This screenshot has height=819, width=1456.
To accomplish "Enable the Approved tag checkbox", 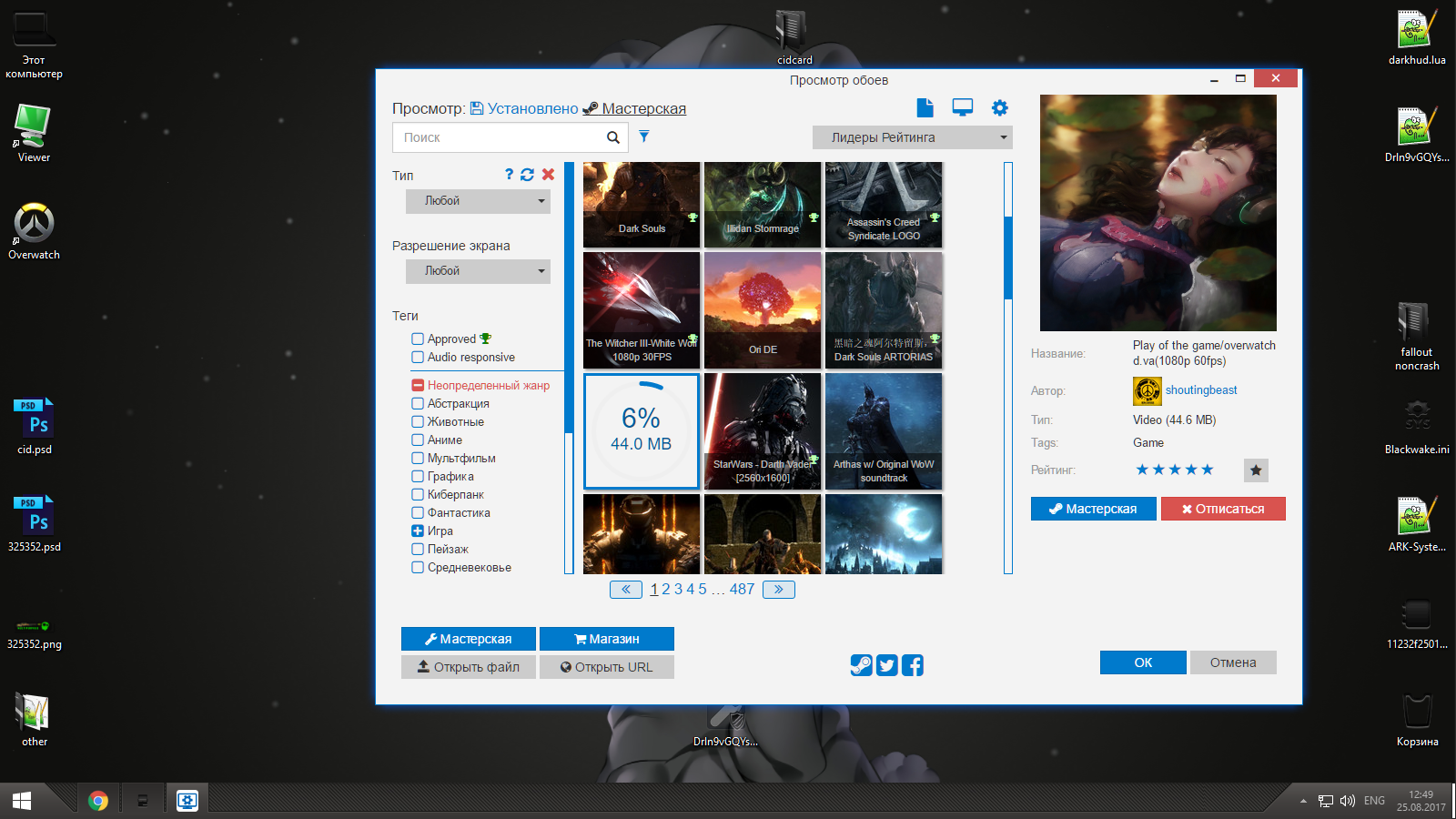I will [418, 339].
